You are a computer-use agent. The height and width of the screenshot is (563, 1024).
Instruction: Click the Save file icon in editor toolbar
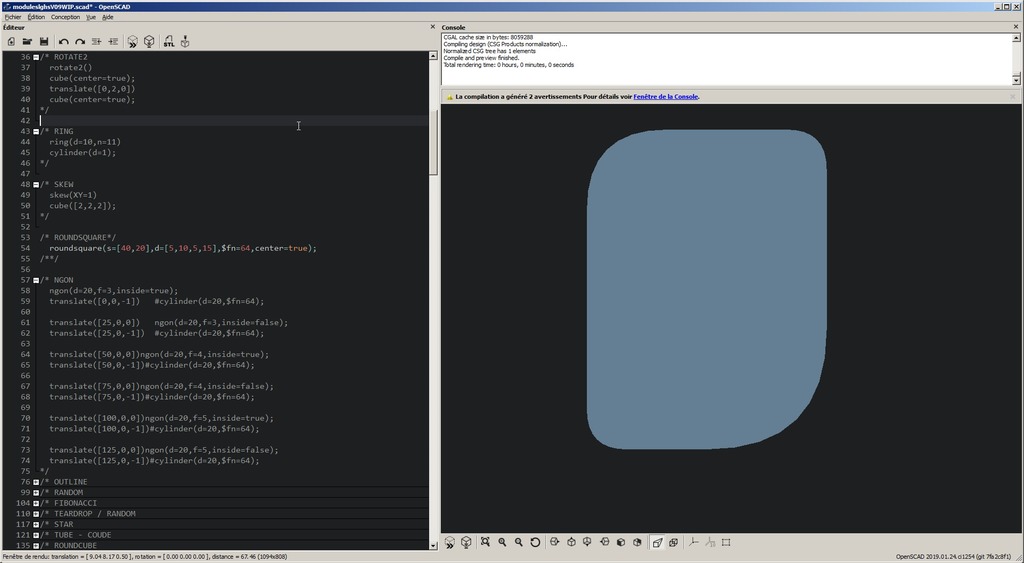point(44,42)
